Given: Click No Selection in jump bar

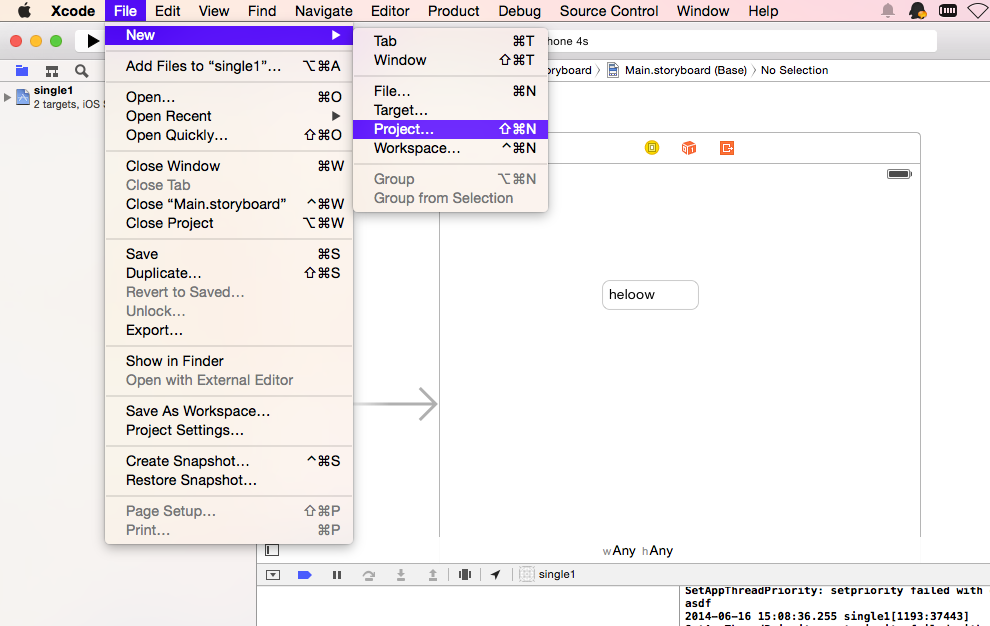Looking at the screenshot, I should 794,70.
